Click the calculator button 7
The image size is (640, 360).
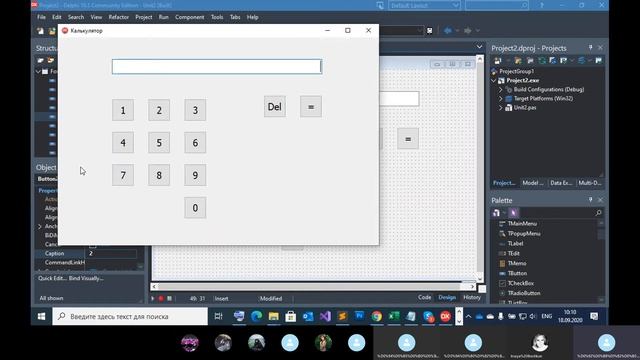point(123,176)
